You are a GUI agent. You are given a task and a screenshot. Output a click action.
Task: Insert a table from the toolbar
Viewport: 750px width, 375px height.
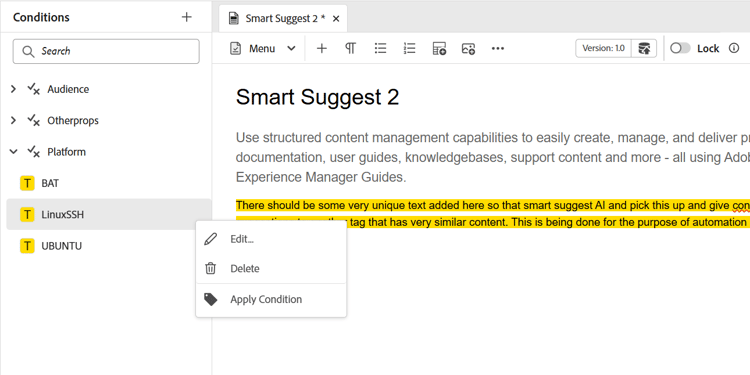439,48
